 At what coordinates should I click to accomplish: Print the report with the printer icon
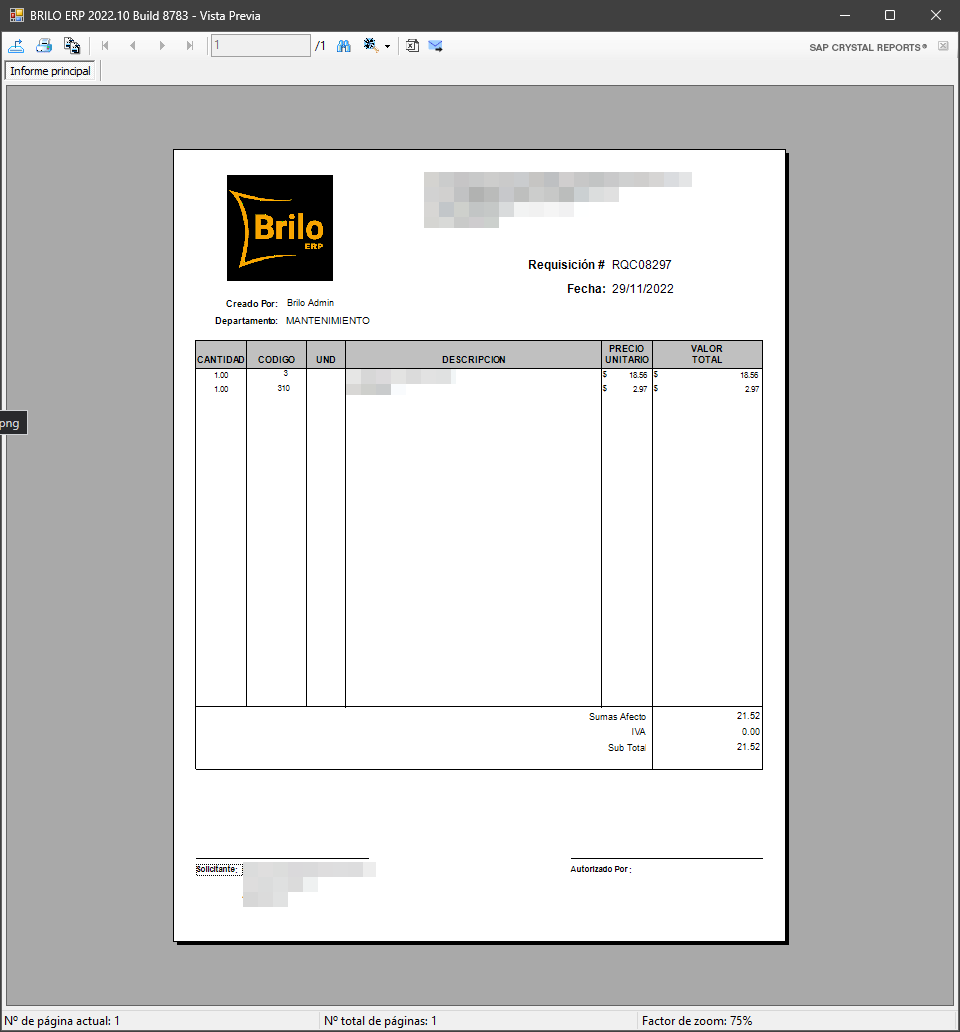(x=44, y=45)
